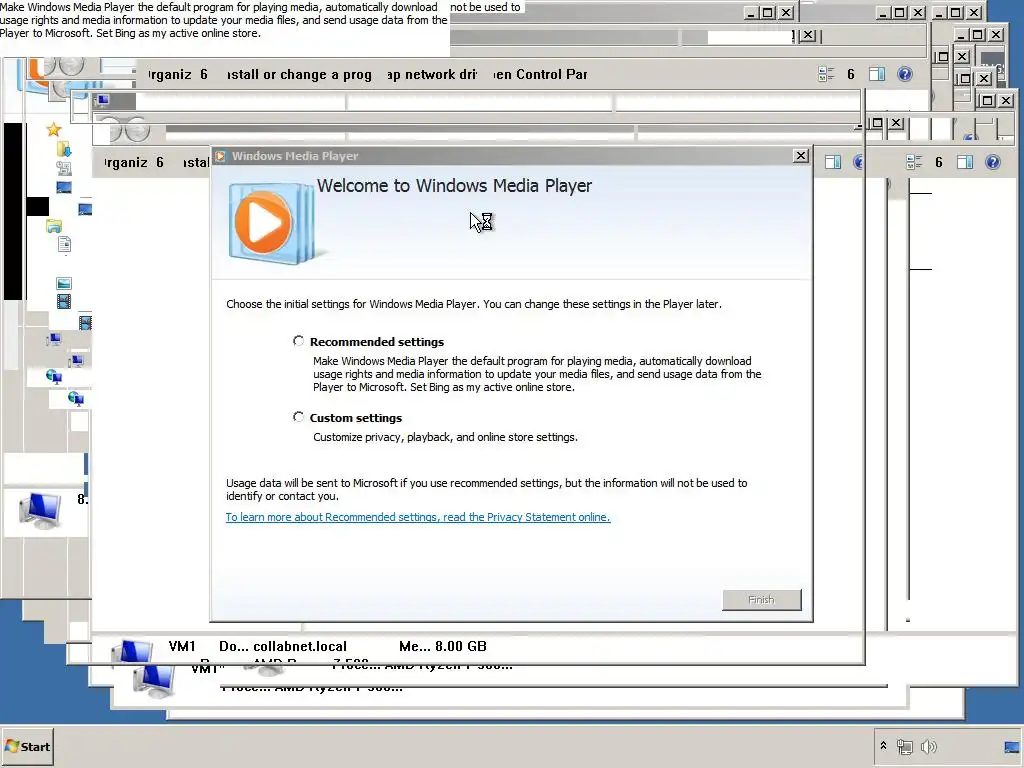Click Open Control Panel in the top toolbar
The image size is (1024, 768).
pos(541,74)
